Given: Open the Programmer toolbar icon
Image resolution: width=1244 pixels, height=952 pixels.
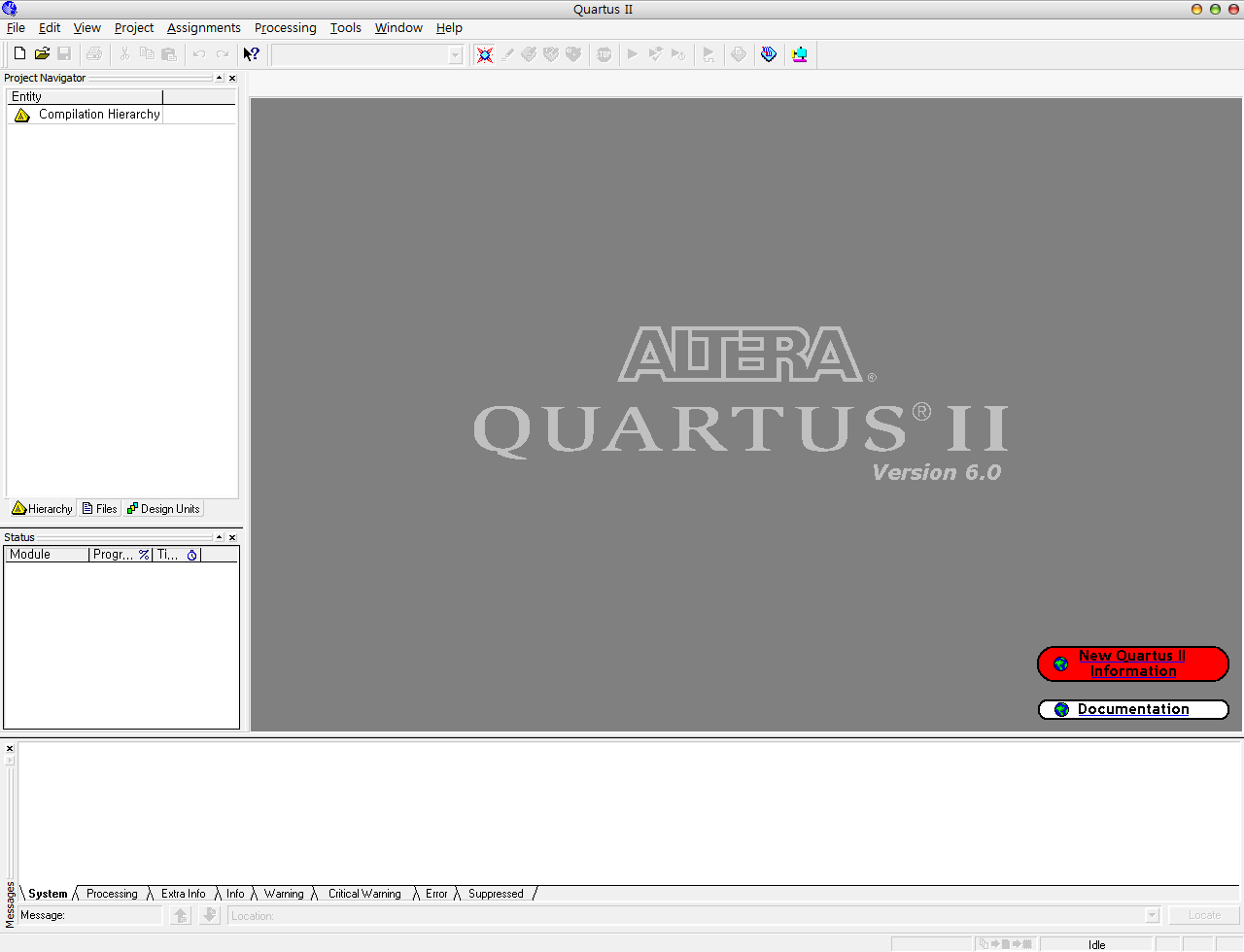Looking at the screenshot, I should tap(769, 54).
